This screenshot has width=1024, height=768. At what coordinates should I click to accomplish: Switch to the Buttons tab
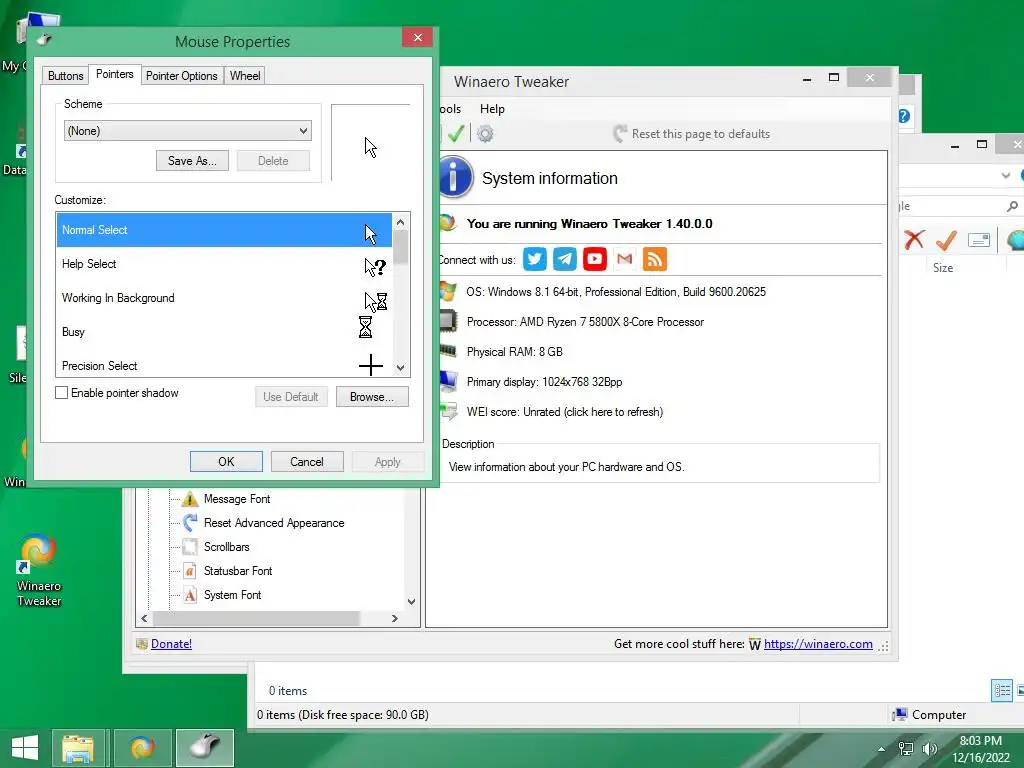click(x=65, y=76)
